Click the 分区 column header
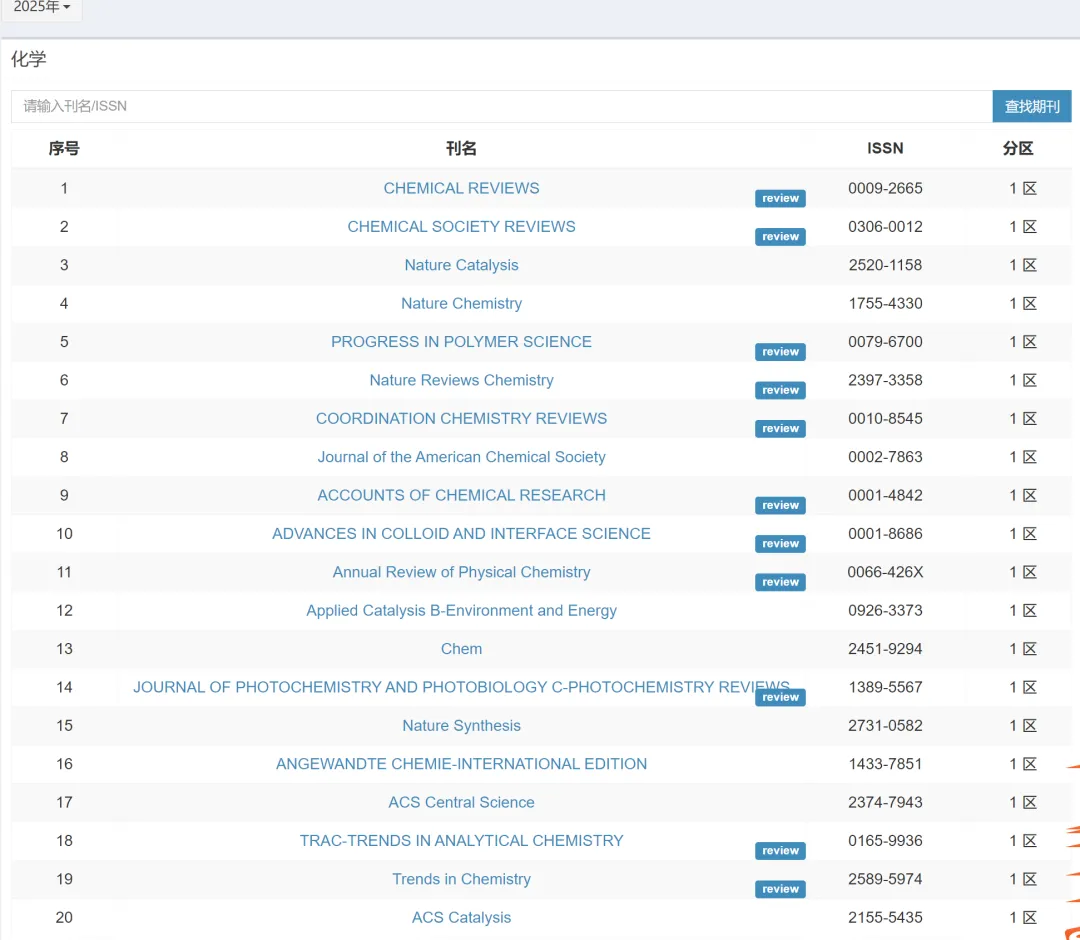 point(1018,148)
